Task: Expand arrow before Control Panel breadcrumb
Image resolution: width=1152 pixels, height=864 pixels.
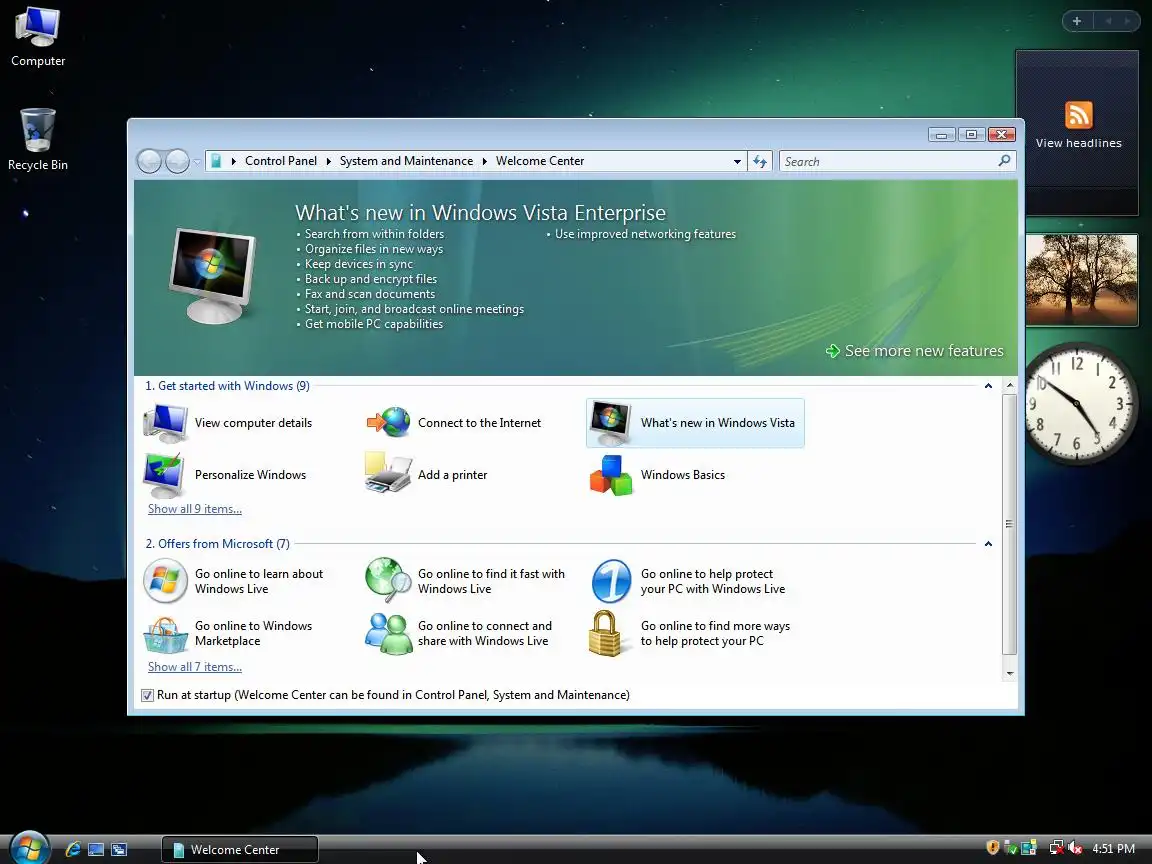Action: click(234, 161)
